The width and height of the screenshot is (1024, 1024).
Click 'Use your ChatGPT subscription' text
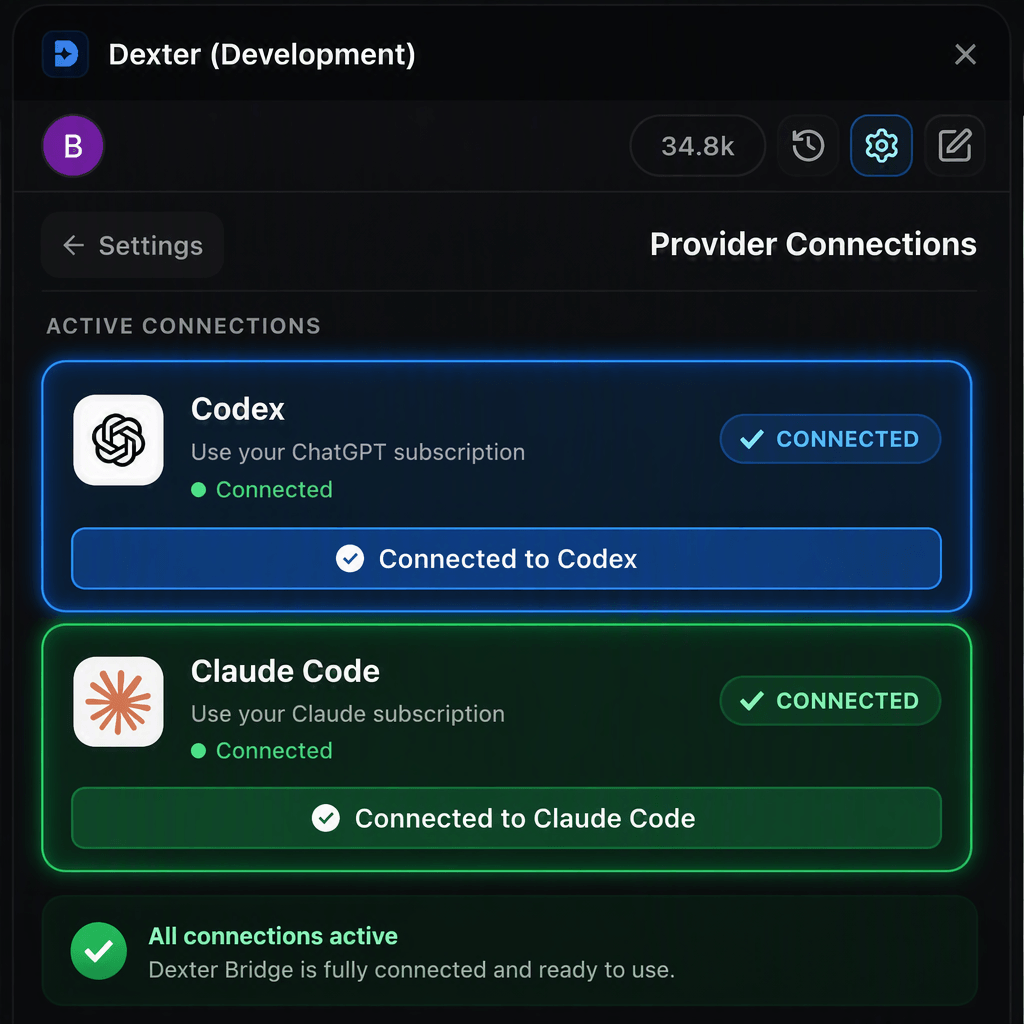pos(358,452)
